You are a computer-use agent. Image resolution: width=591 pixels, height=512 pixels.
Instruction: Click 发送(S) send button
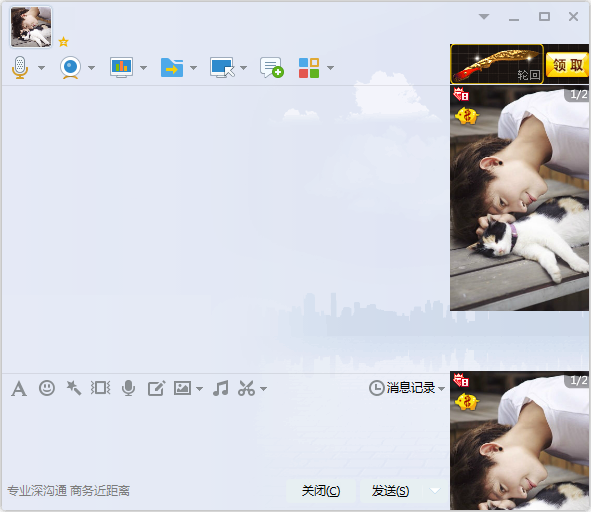coord(390,491)
